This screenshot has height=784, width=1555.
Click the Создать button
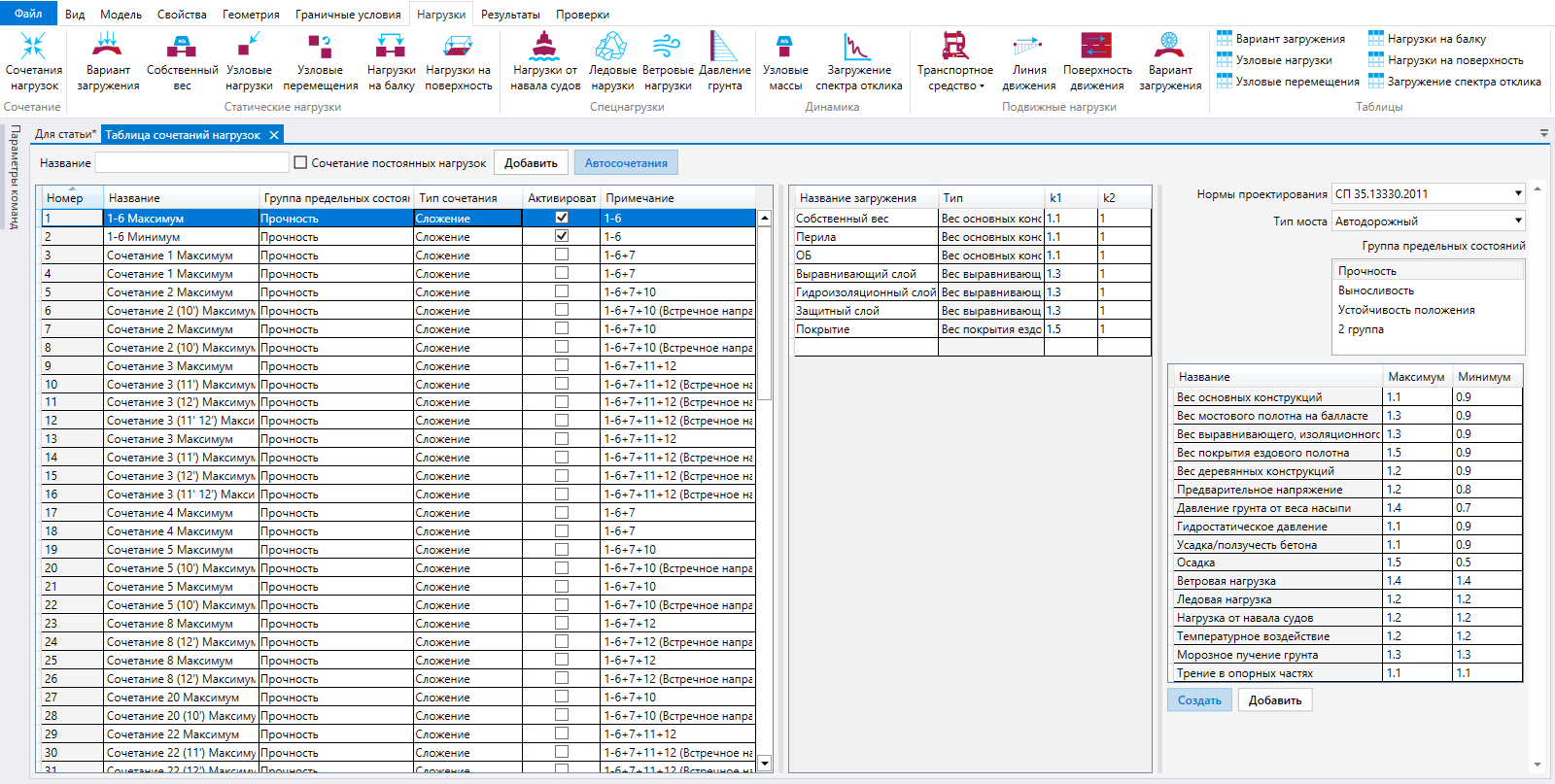(1199, 700)
